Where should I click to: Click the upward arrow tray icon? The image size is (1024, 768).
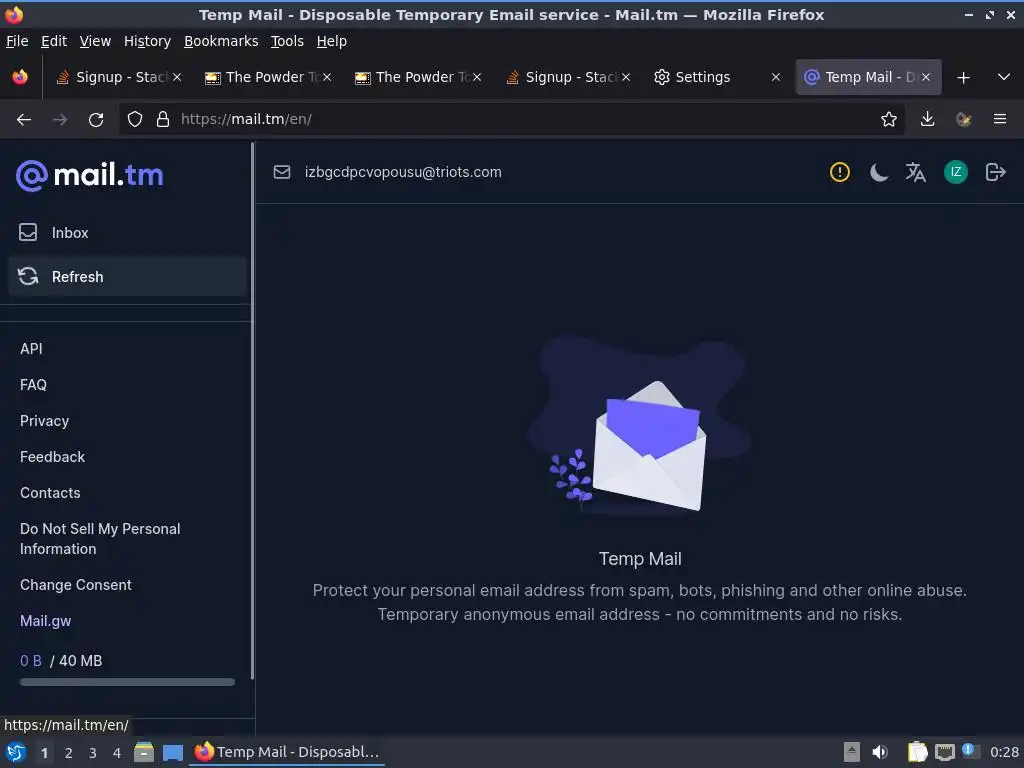(852, 752)
